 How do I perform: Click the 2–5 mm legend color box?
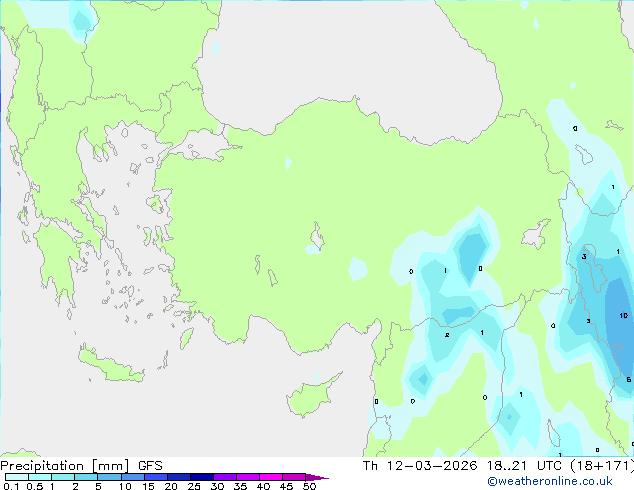point(86,477)
